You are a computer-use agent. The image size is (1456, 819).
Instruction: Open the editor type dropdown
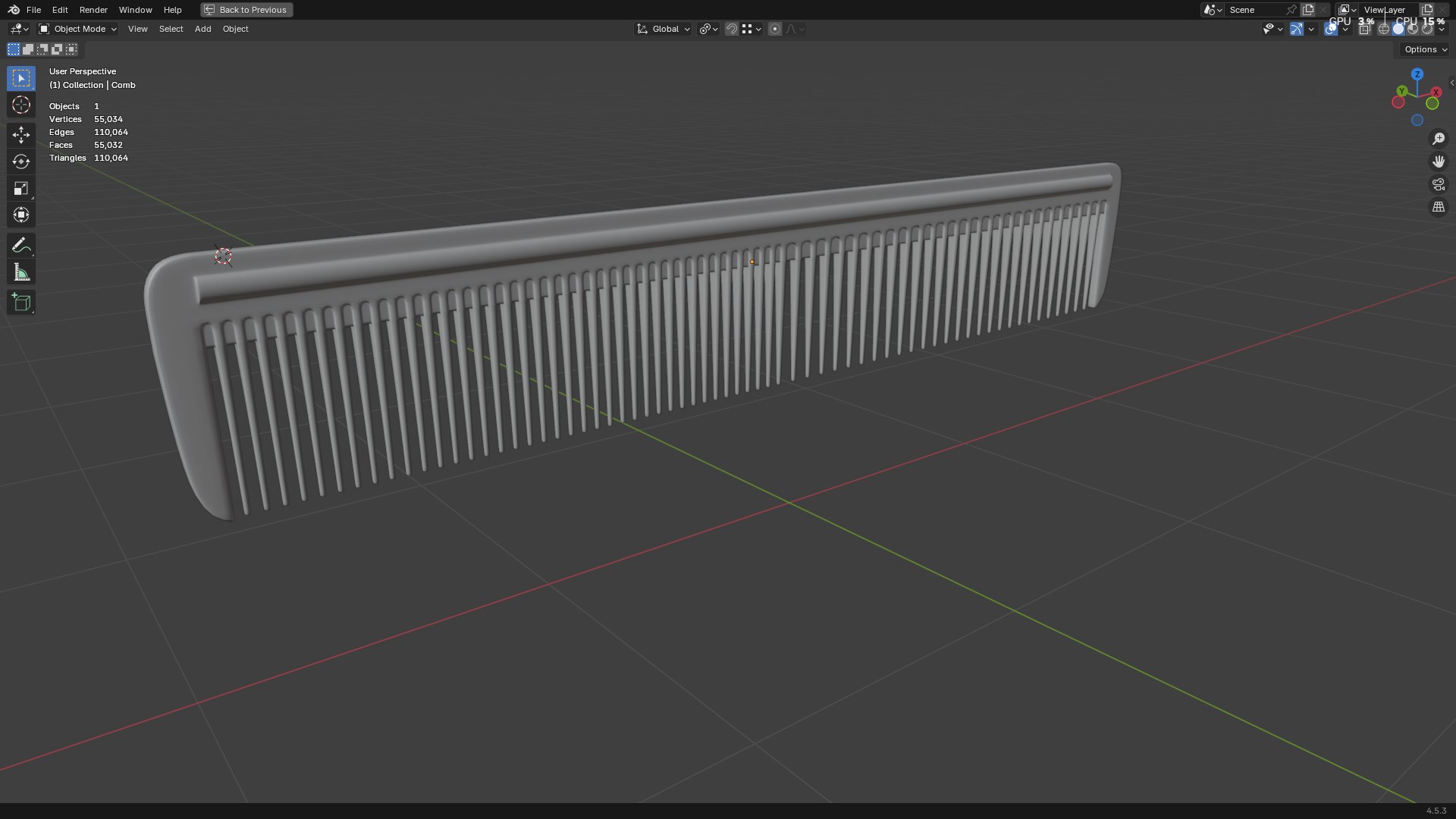[x=19, y=29]
